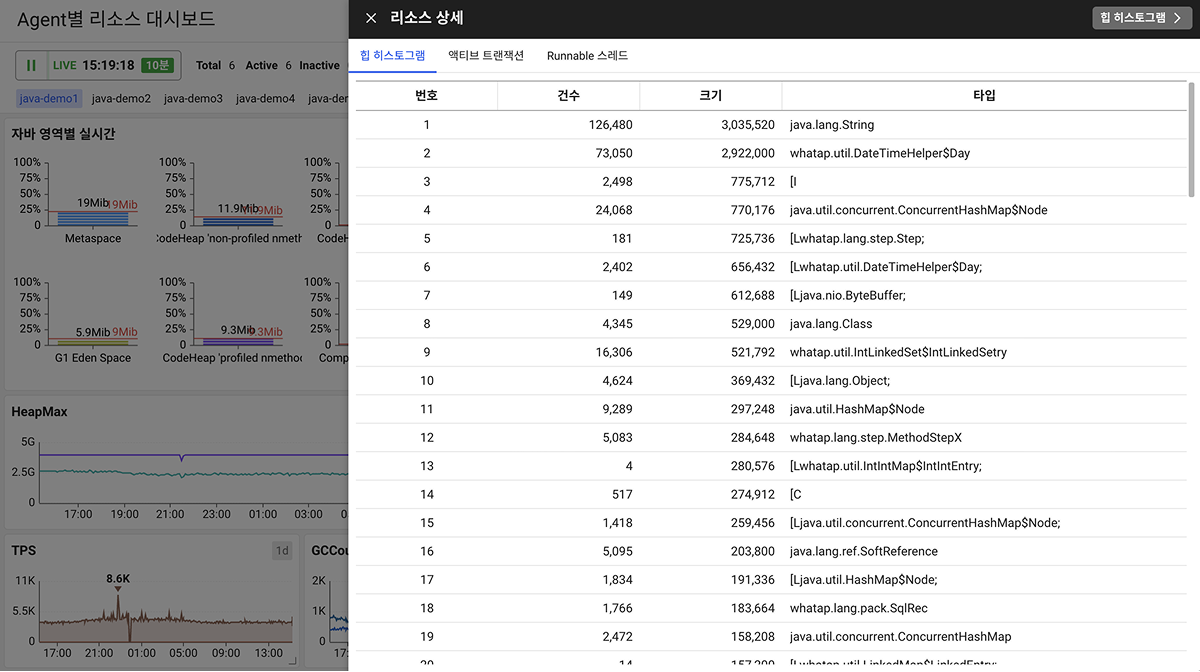Screen dimensions: 1200x672
Task: Click the size value 284,648
Action: (x=753, y=437)
